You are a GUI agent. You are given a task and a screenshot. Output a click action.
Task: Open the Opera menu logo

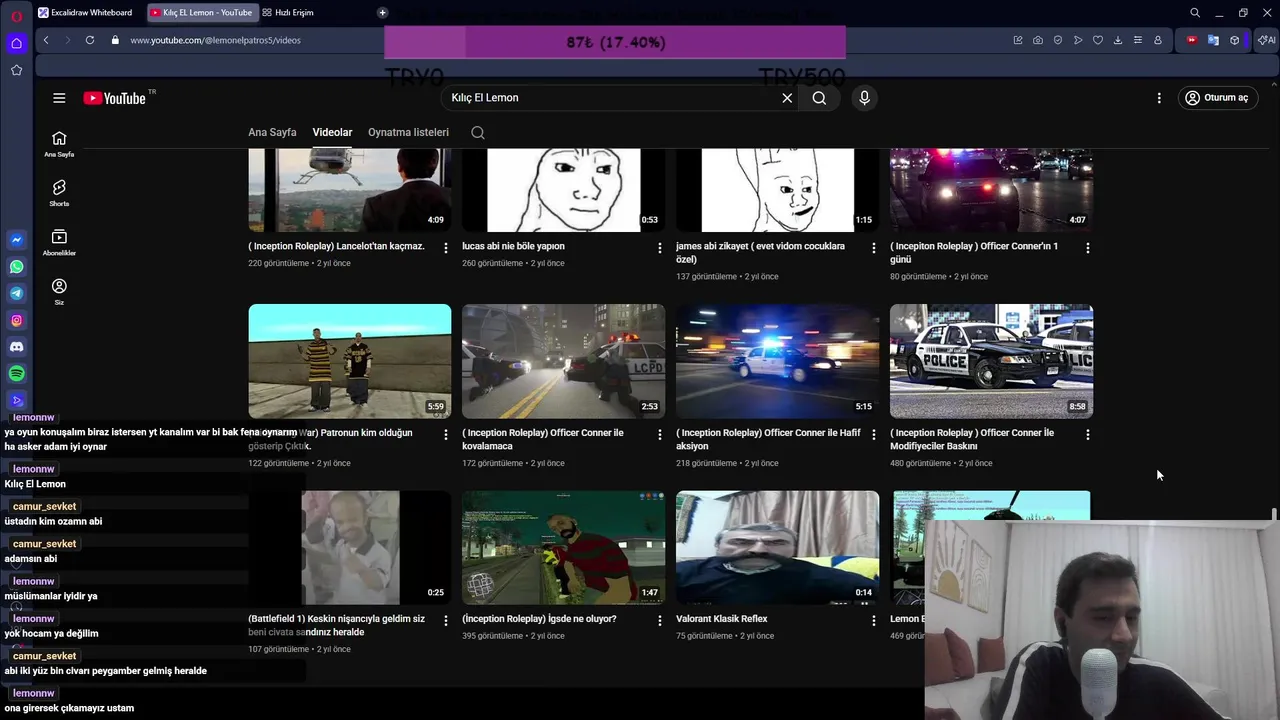tap(16, 14)
